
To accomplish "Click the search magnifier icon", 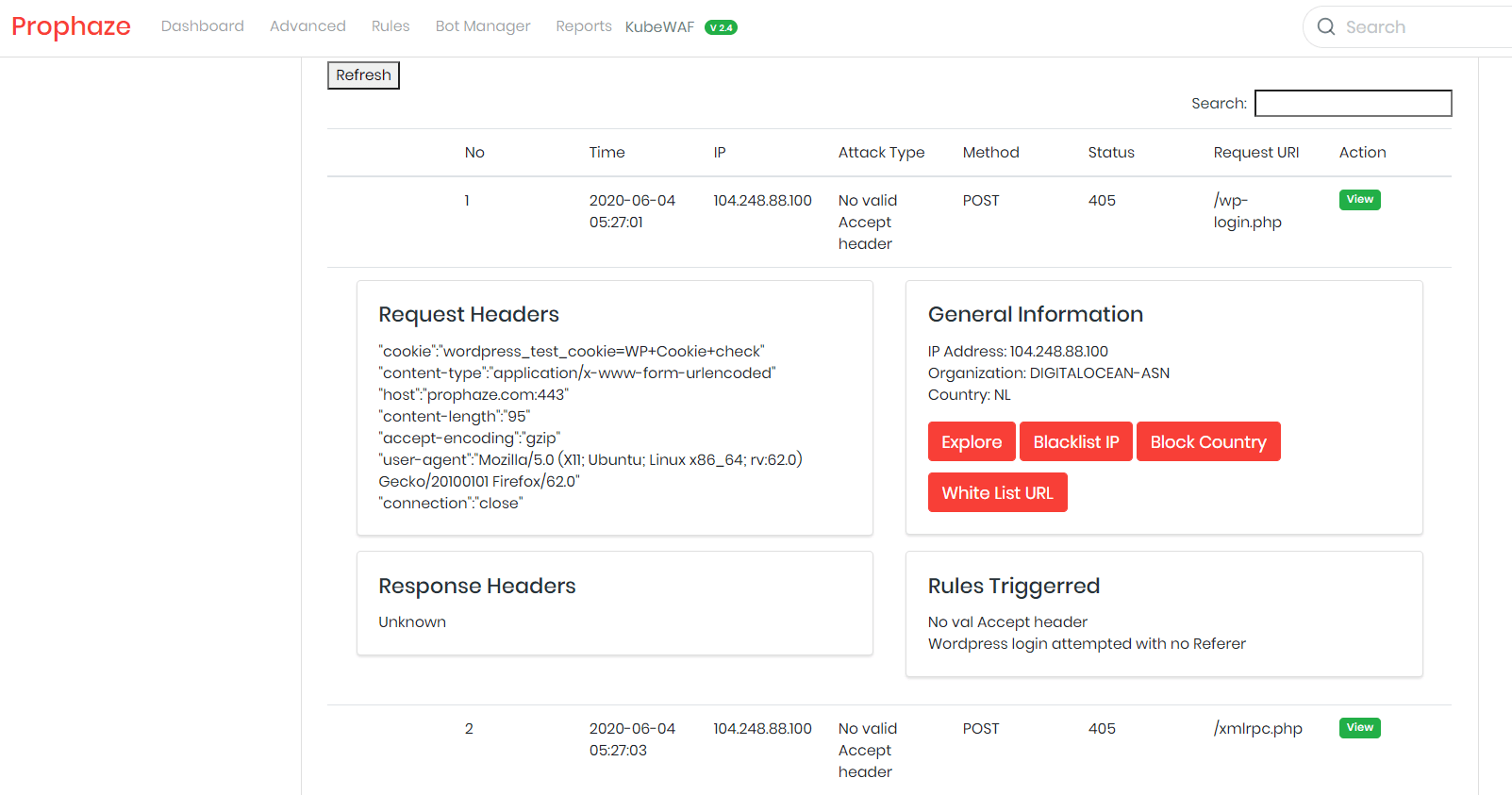I will 1326,27.
